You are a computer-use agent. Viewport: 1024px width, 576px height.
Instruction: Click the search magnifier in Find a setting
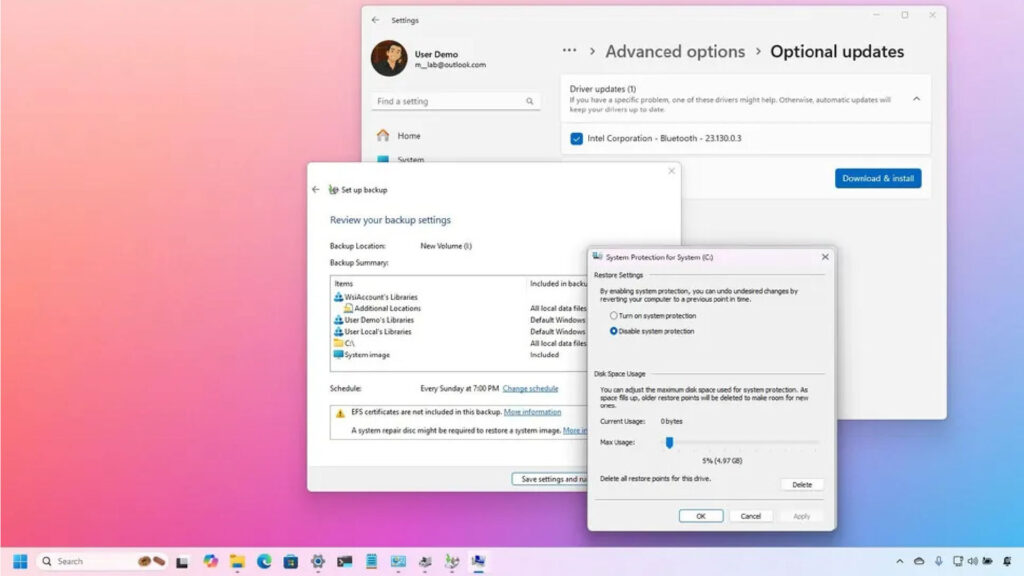(530, 101)
